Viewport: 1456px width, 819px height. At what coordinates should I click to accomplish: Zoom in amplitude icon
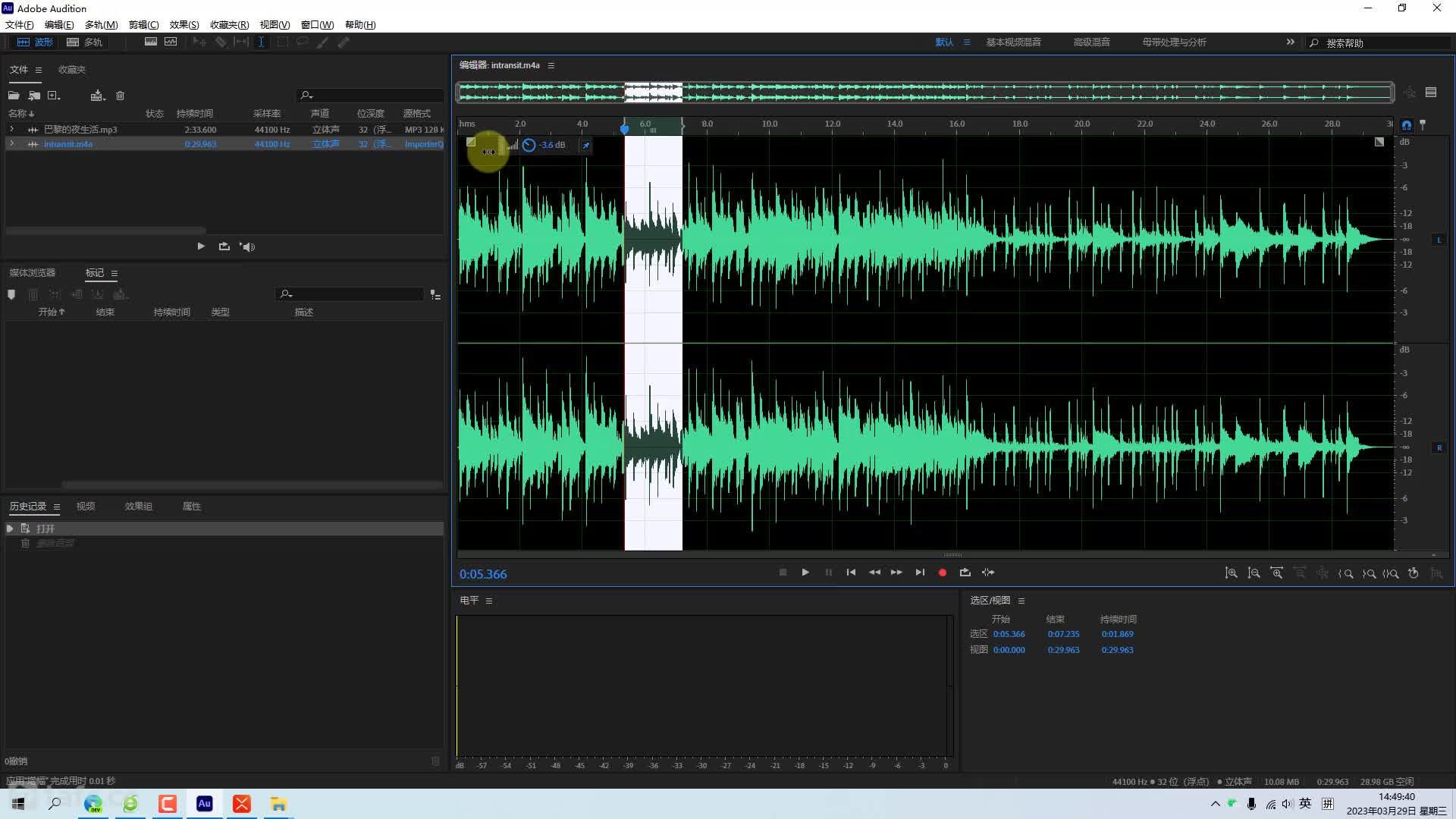1232,573
